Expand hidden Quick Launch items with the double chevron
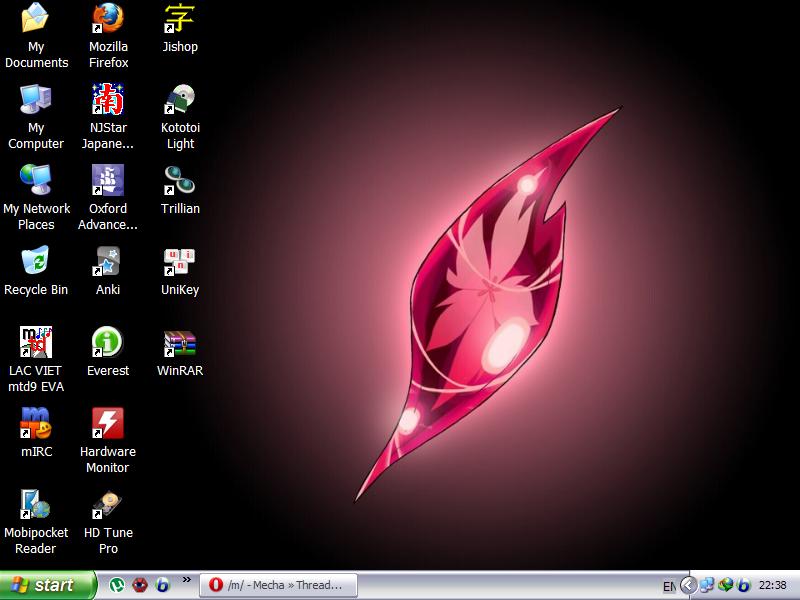Image resolution: width=800 pixels, height=600 pixels. click(187, 580)
